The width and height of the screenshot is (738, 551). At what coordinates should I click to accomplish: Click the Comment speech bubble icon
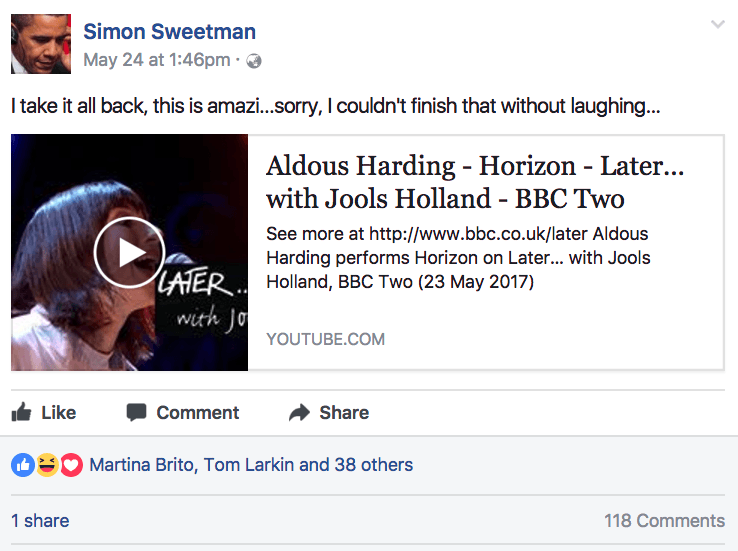click(137, 413)
